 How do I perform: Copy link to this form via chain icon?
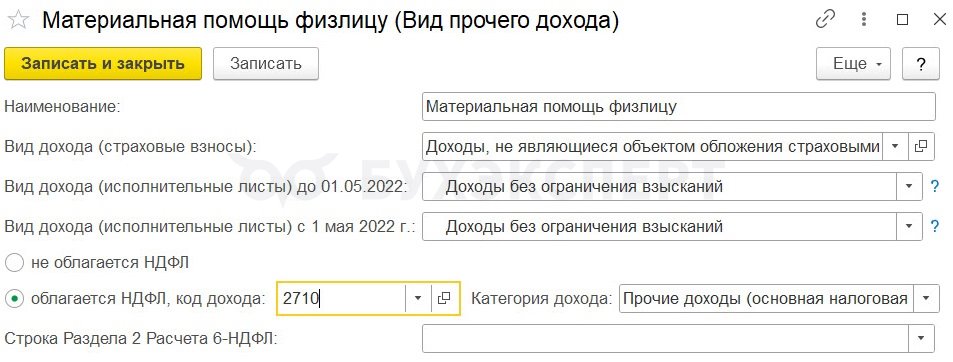[x=825, y=20]
